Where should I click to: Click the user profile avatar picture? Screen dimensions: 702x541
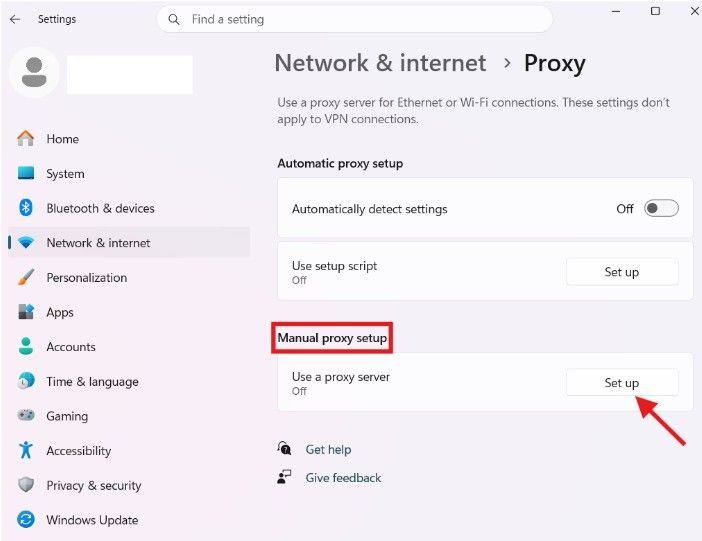[x=34, y=72]
